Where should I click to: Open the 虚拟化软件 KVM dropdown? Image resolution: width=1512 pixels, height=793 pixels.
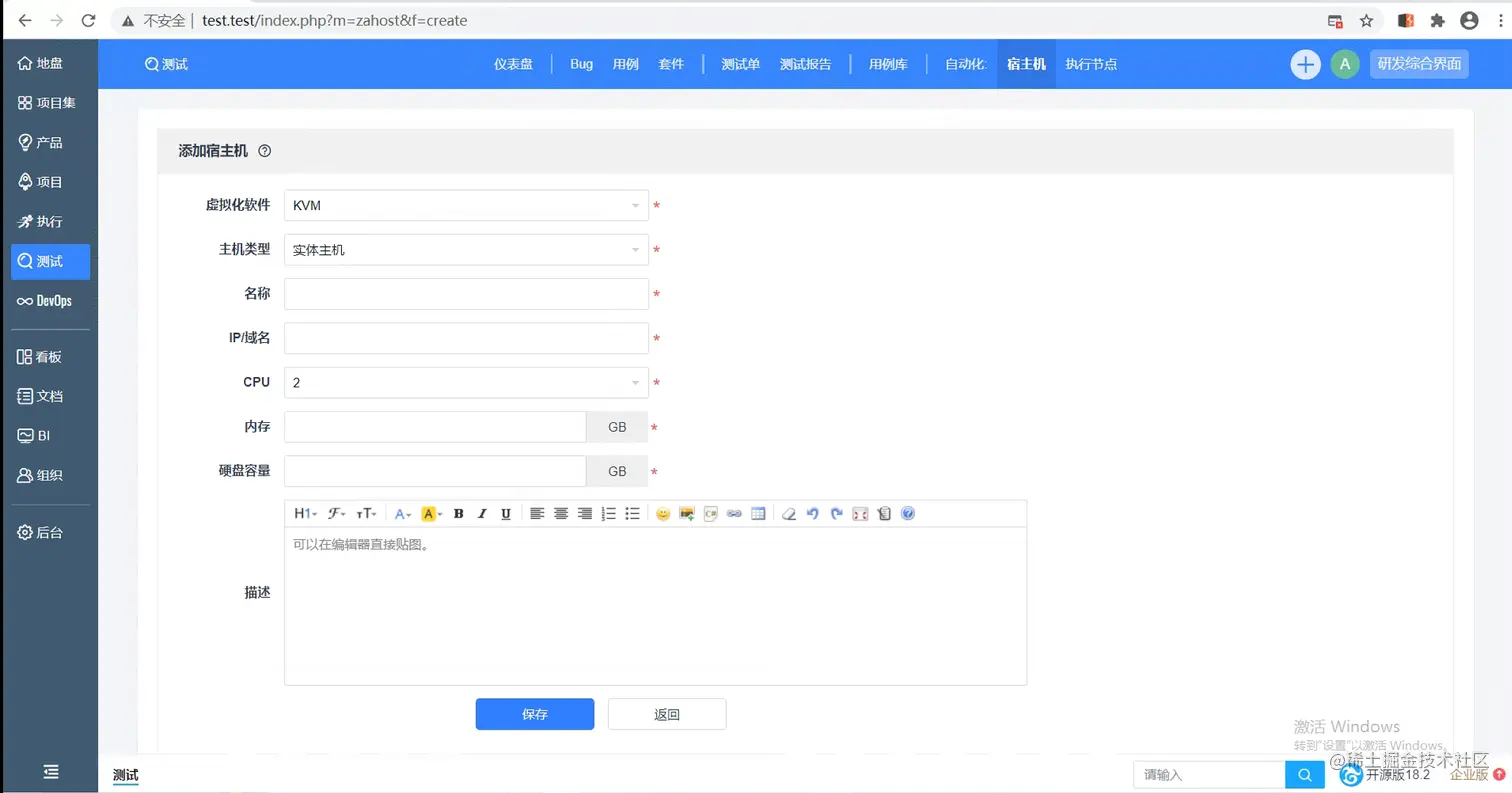[x=466, y=206]
